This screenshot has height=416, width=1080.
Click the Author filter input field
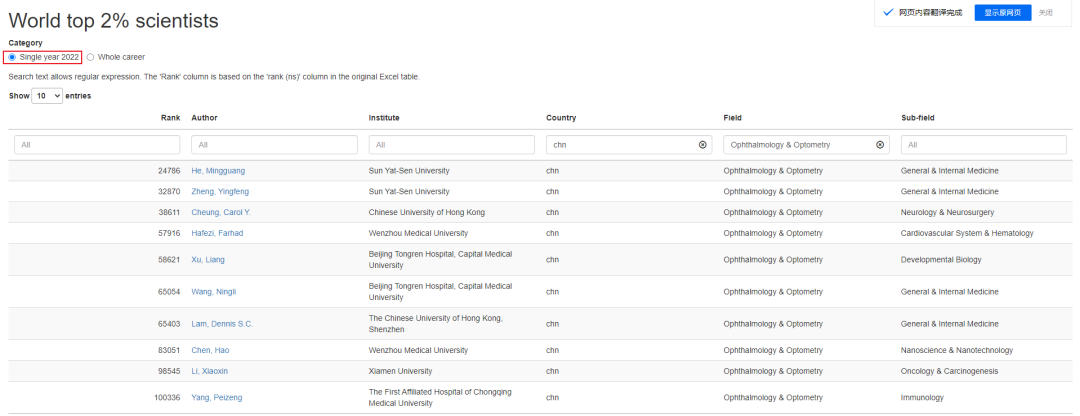(274, 145)
